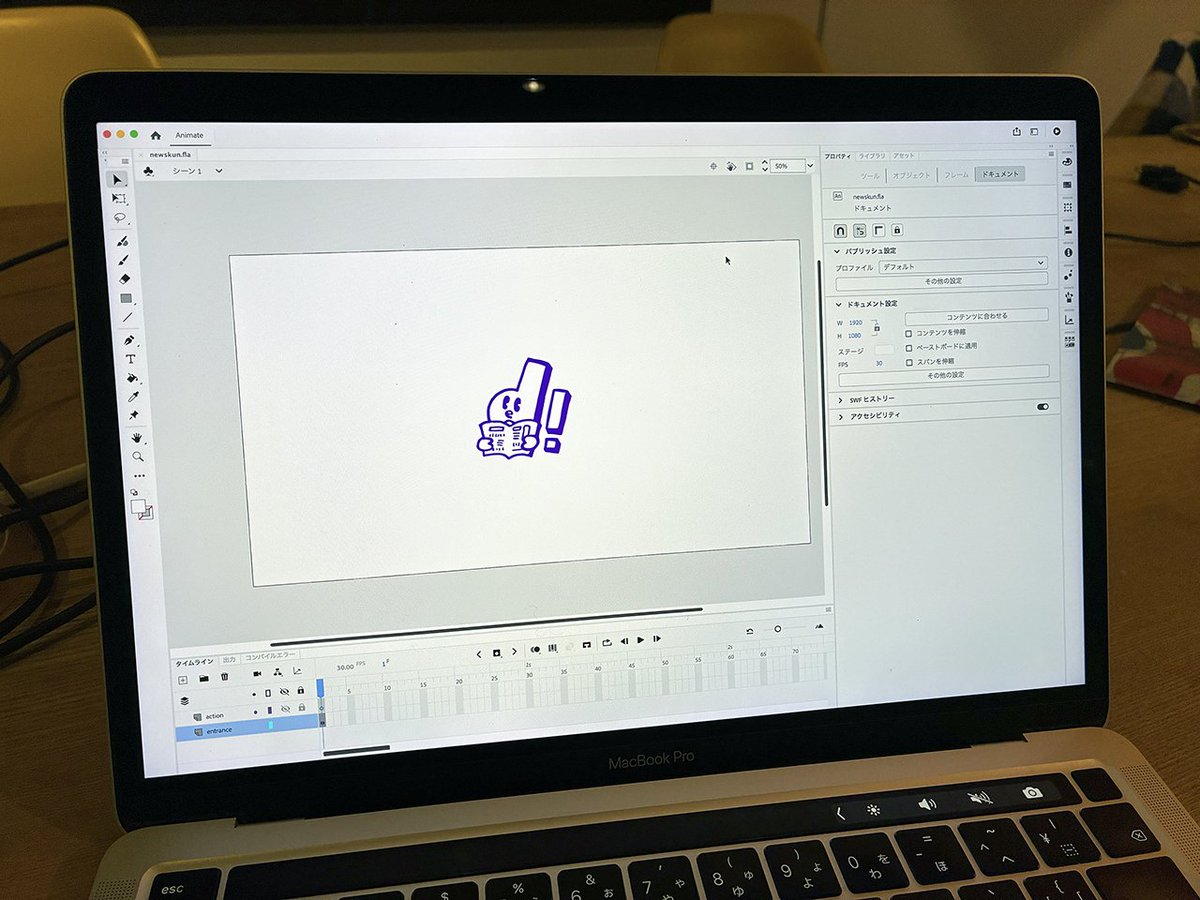Click その他の設定 under ドキュメント設定
Image resolution: width=1200 pixels, height=900 pixels.
coord(944,375)
